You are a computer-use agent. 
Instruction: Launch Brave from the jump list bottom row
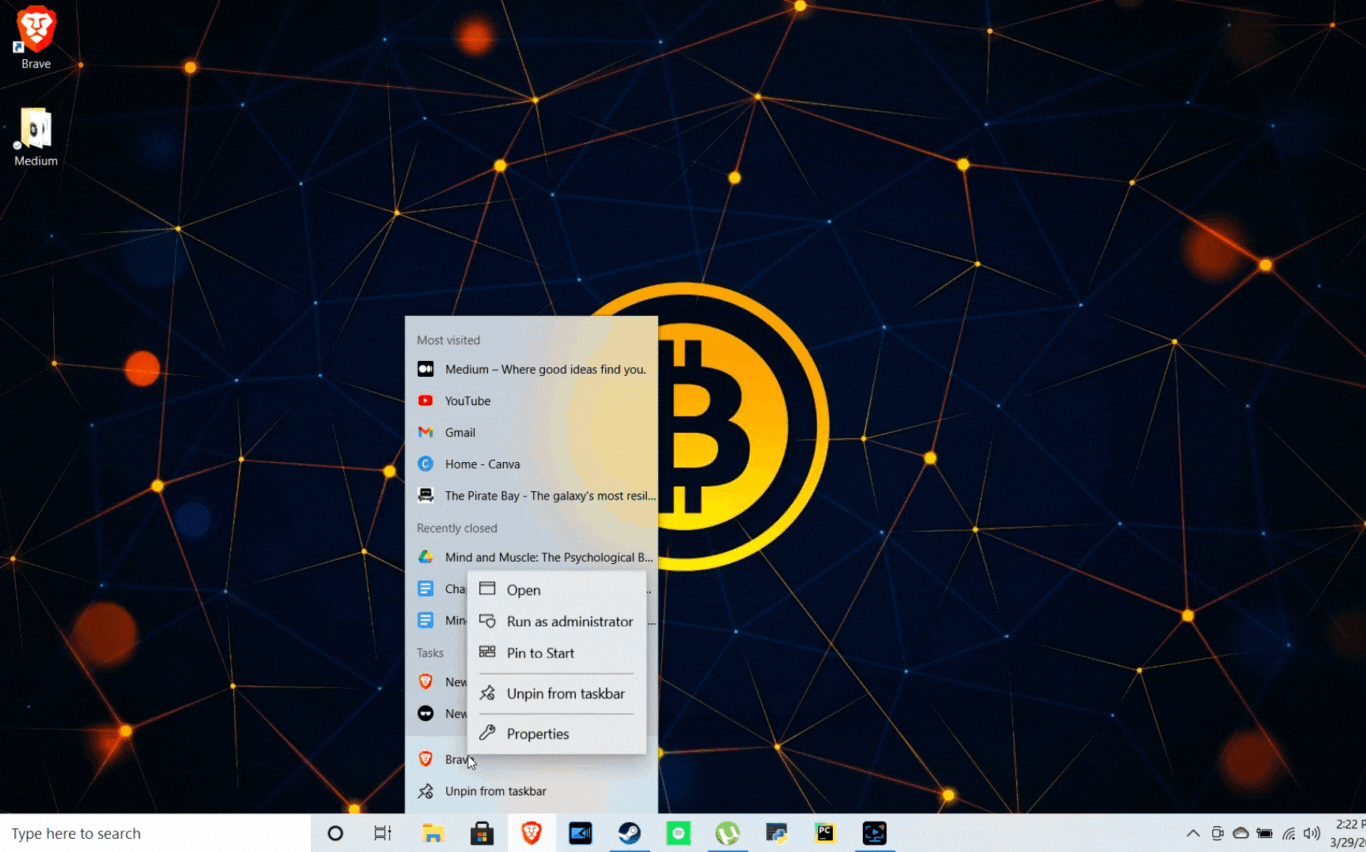point(437,760)
